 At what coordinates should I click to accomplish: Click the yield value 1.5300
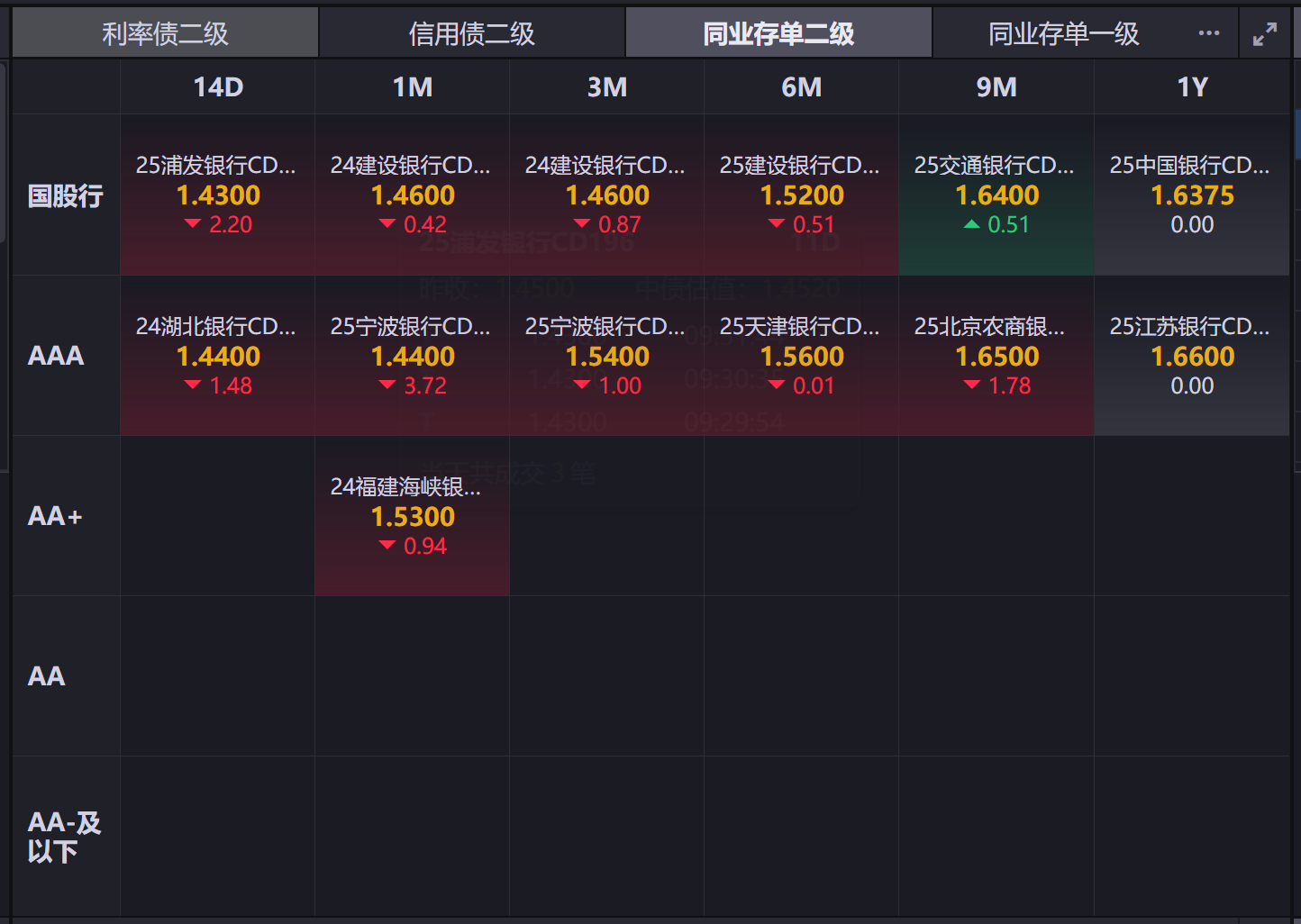[x=413, y=517]
